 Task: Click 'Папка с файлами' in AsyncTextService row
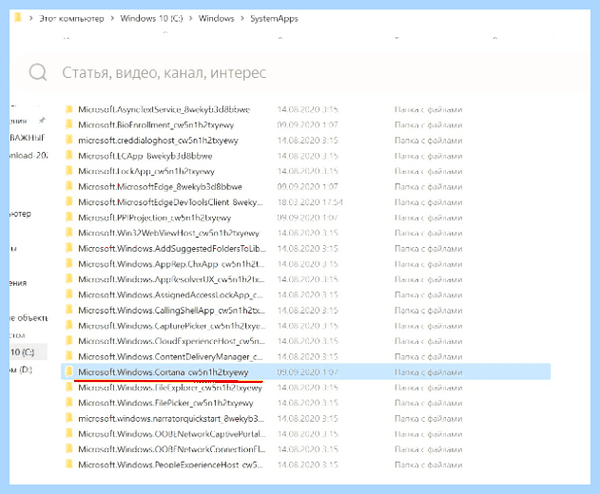[429, 109]
